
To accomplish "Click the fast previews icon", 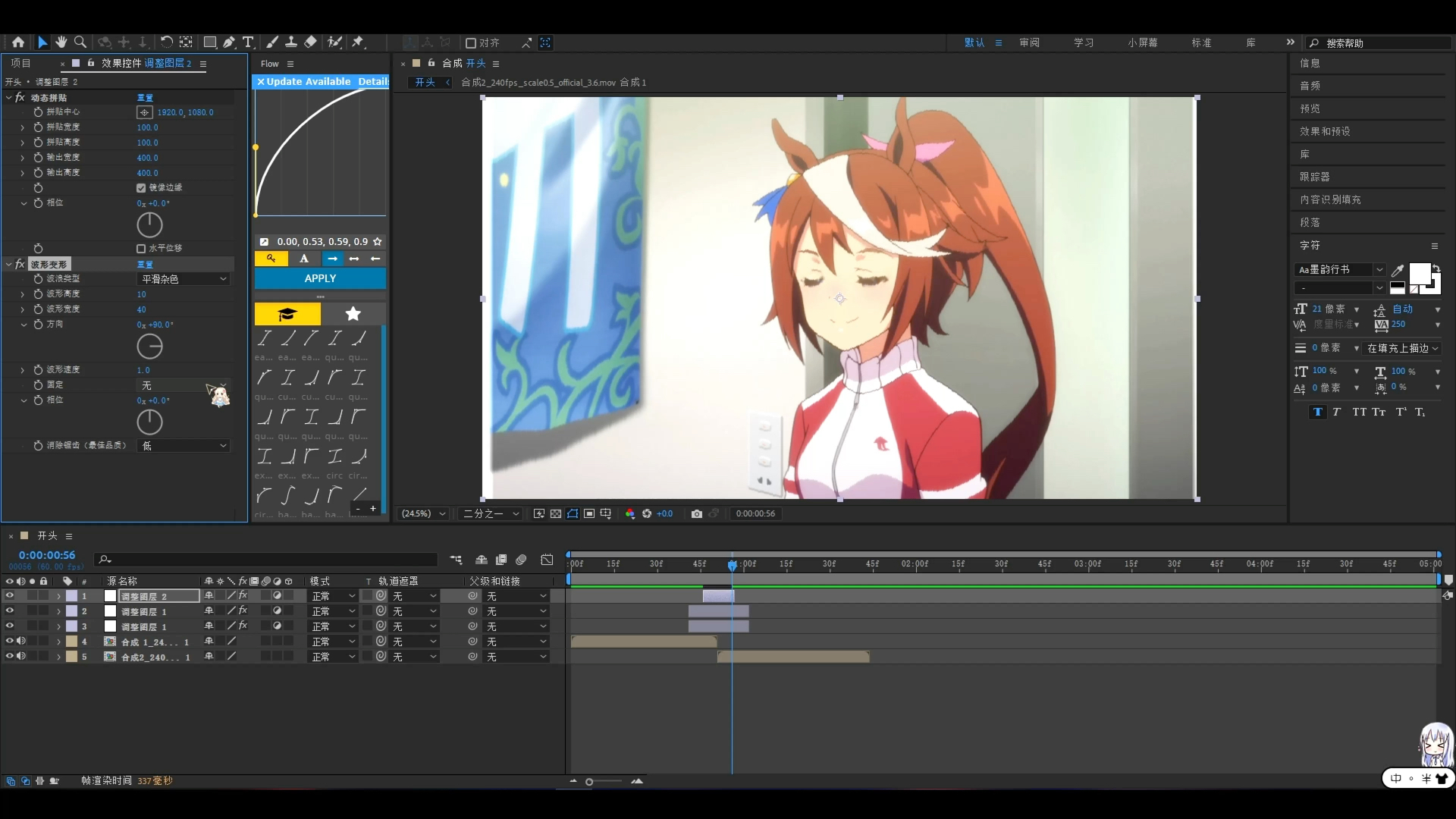I will coord(539,513).
